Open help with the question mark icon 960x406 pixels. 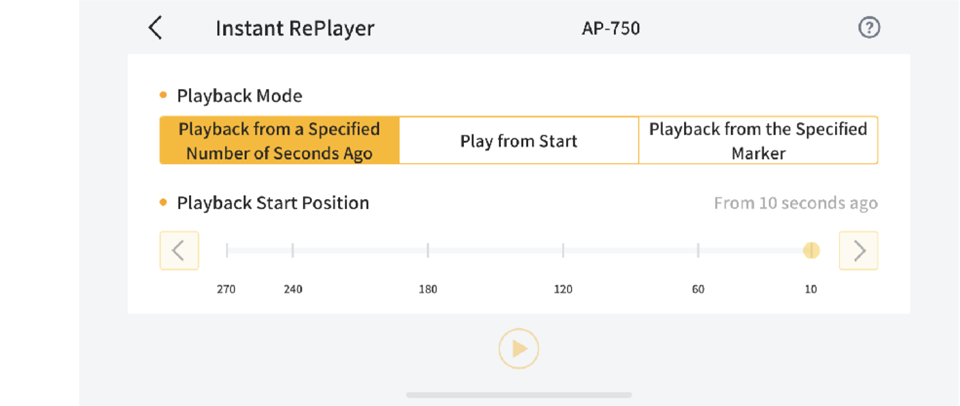pyautogui.click(x=869, y=28)
